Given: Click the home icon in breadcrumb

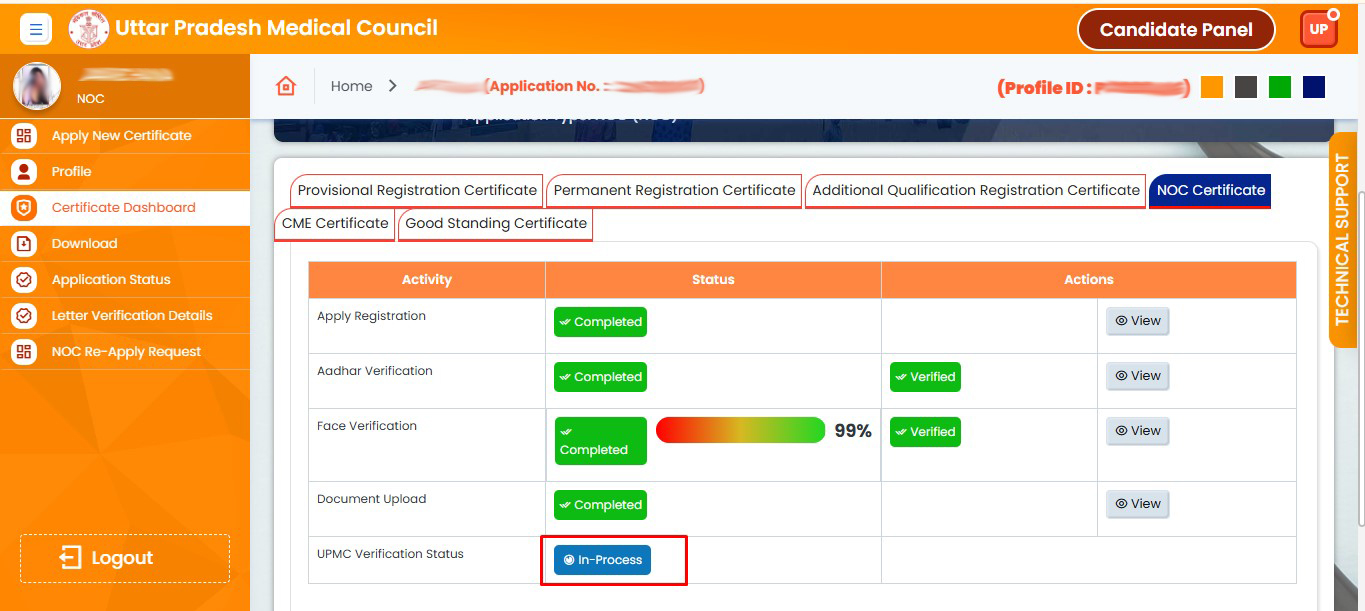Looking at the screenshot, I should coord(286,86).
